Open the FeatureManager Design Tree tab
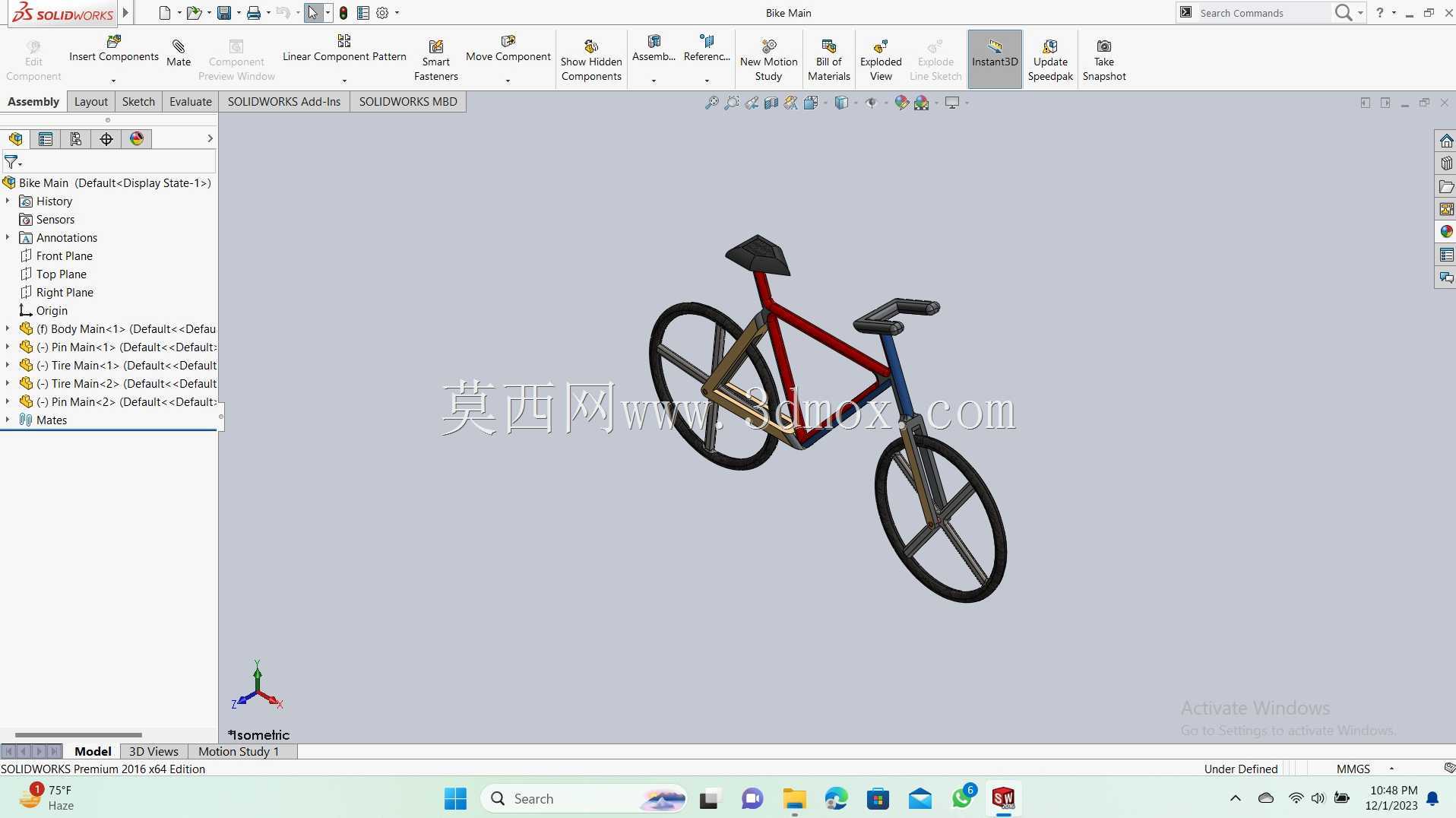Viewport: 1456px width, 818px height. pos(15,139)
